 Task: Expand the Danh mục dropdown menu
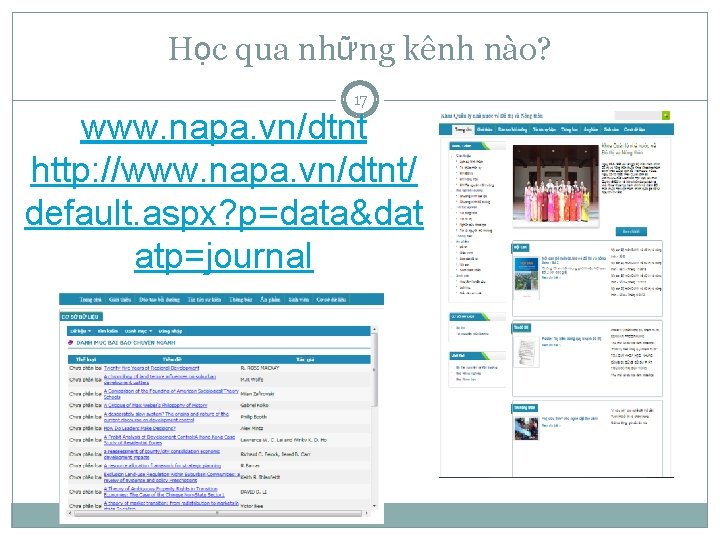click(138, 331)
